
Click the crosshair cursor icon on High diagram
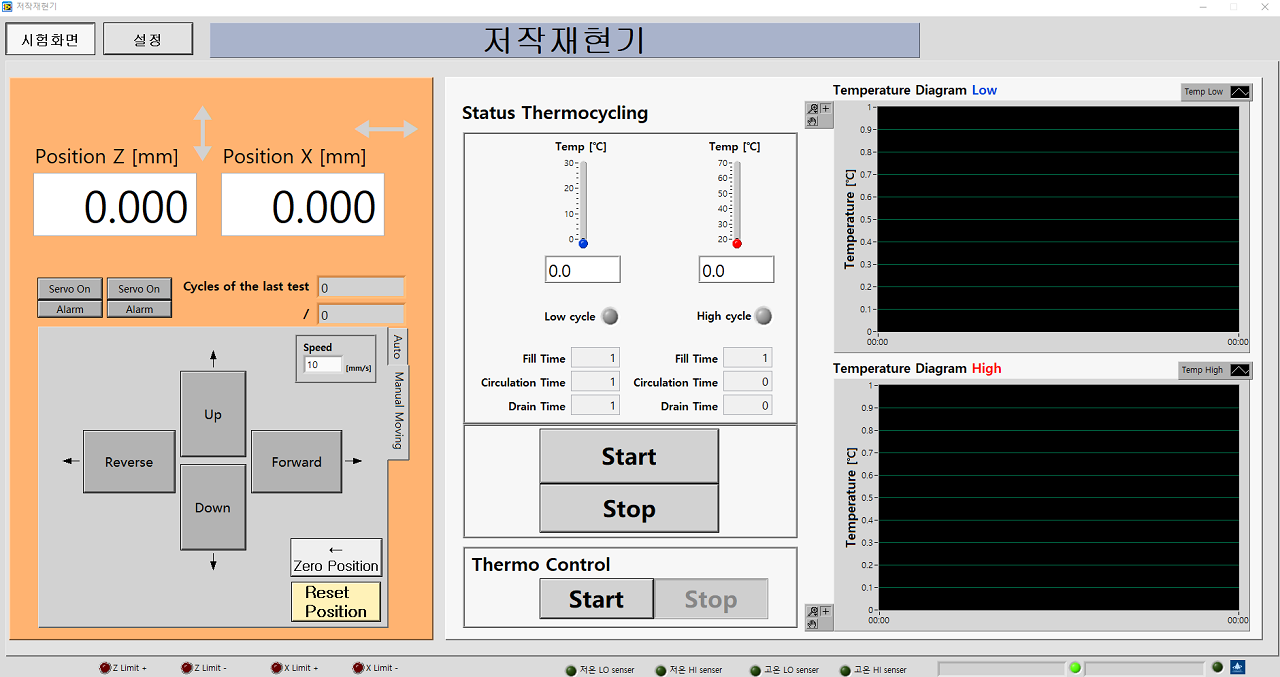[x=826, y=611]
